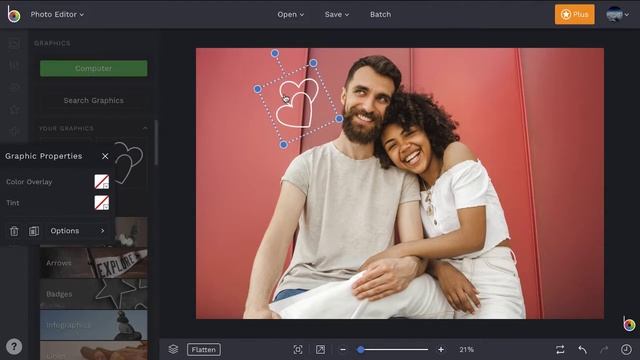
Task: Delete the graphic with the trash icon
Action: click(14, 231)
